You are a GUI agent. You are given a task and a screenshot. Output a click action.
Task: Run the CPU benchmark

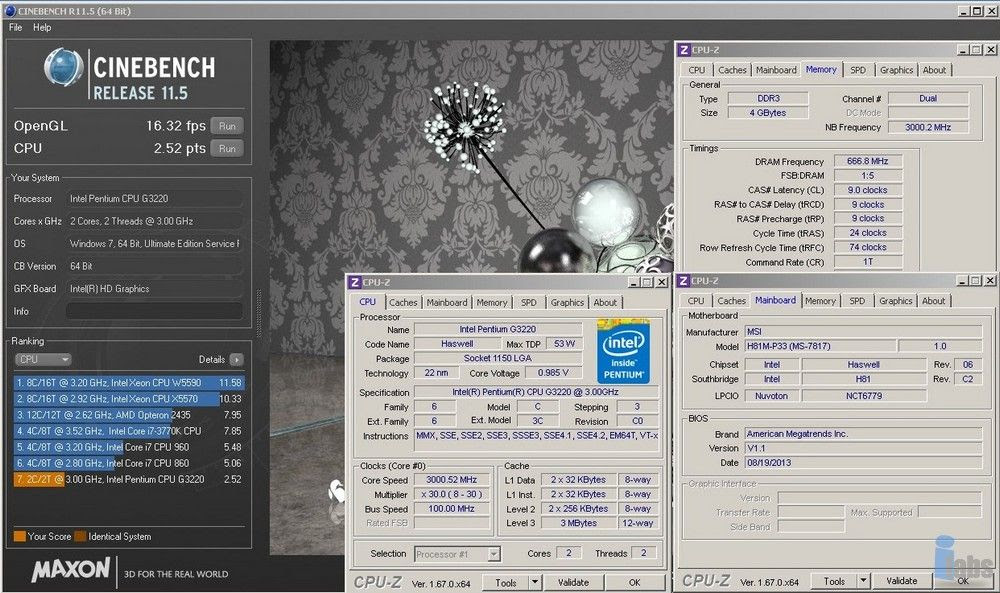pos(227,149)
